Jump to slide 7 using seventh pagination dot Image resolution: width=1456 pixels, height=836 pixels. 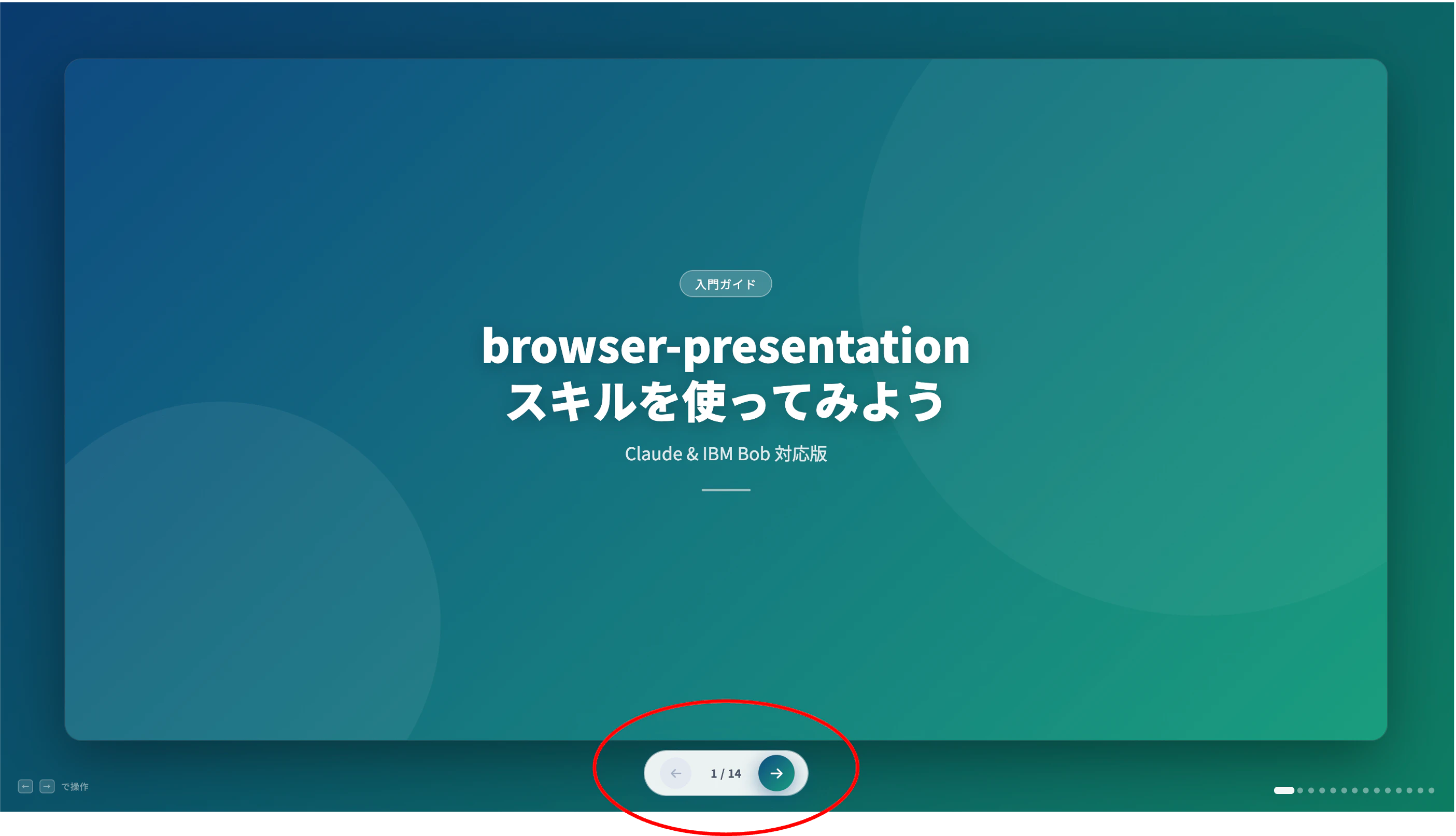1355,790
